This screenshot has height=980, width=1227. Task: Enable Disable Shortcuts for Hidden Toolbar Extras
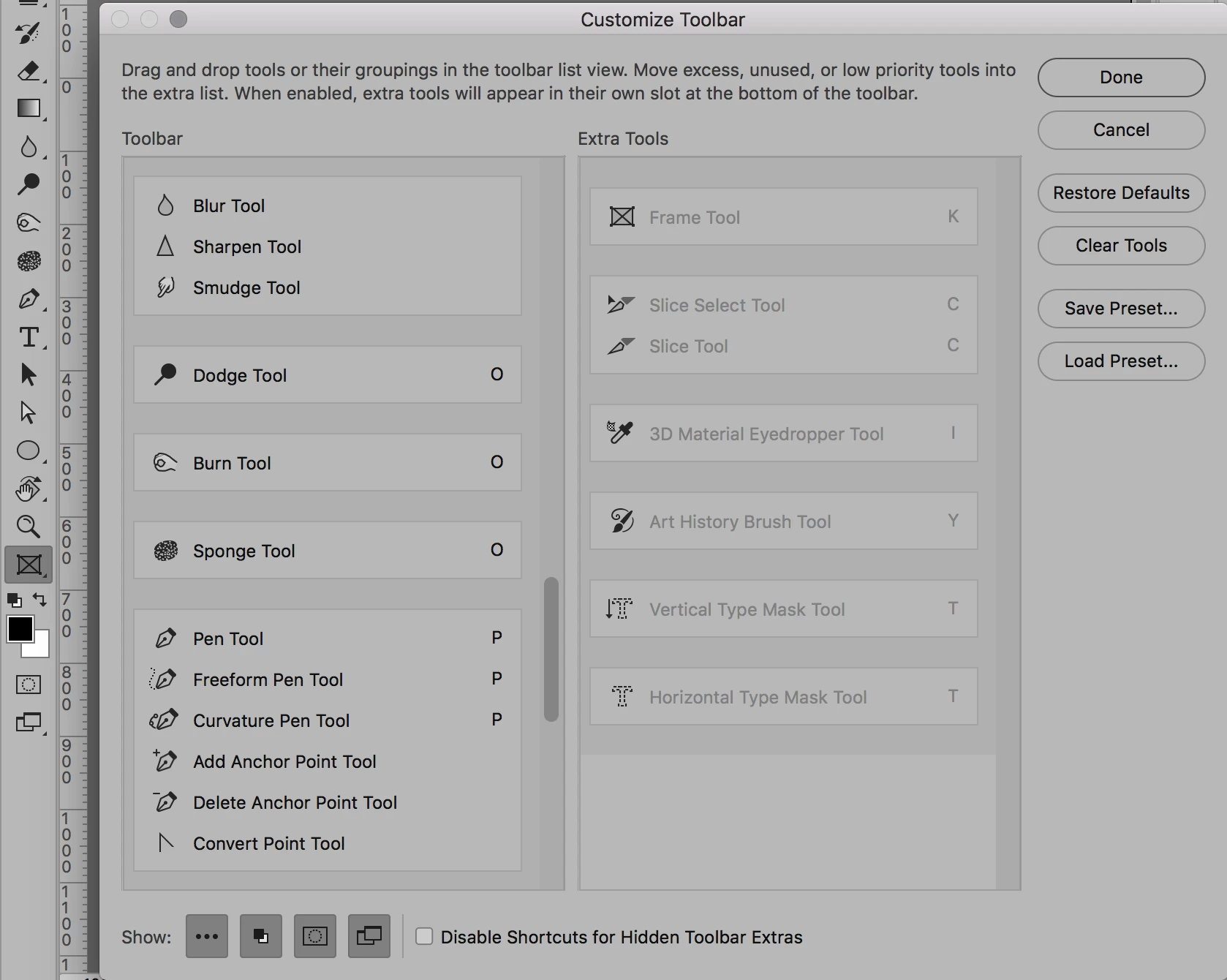pyautogui.click(x=424, y=936)
